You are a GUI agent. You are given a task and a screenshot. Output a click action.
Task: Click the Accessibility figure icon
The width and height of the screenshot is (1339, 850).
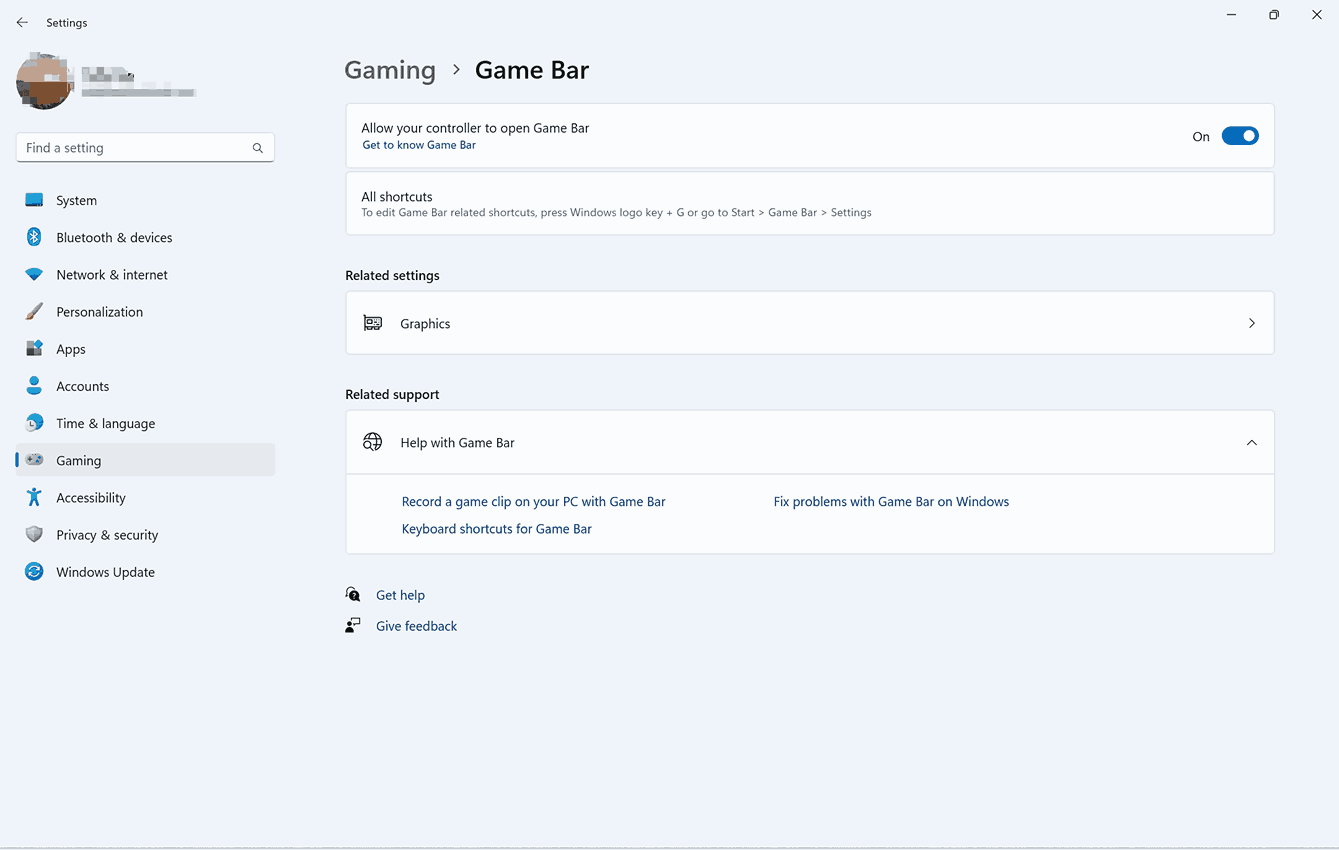tap(34, 497)
